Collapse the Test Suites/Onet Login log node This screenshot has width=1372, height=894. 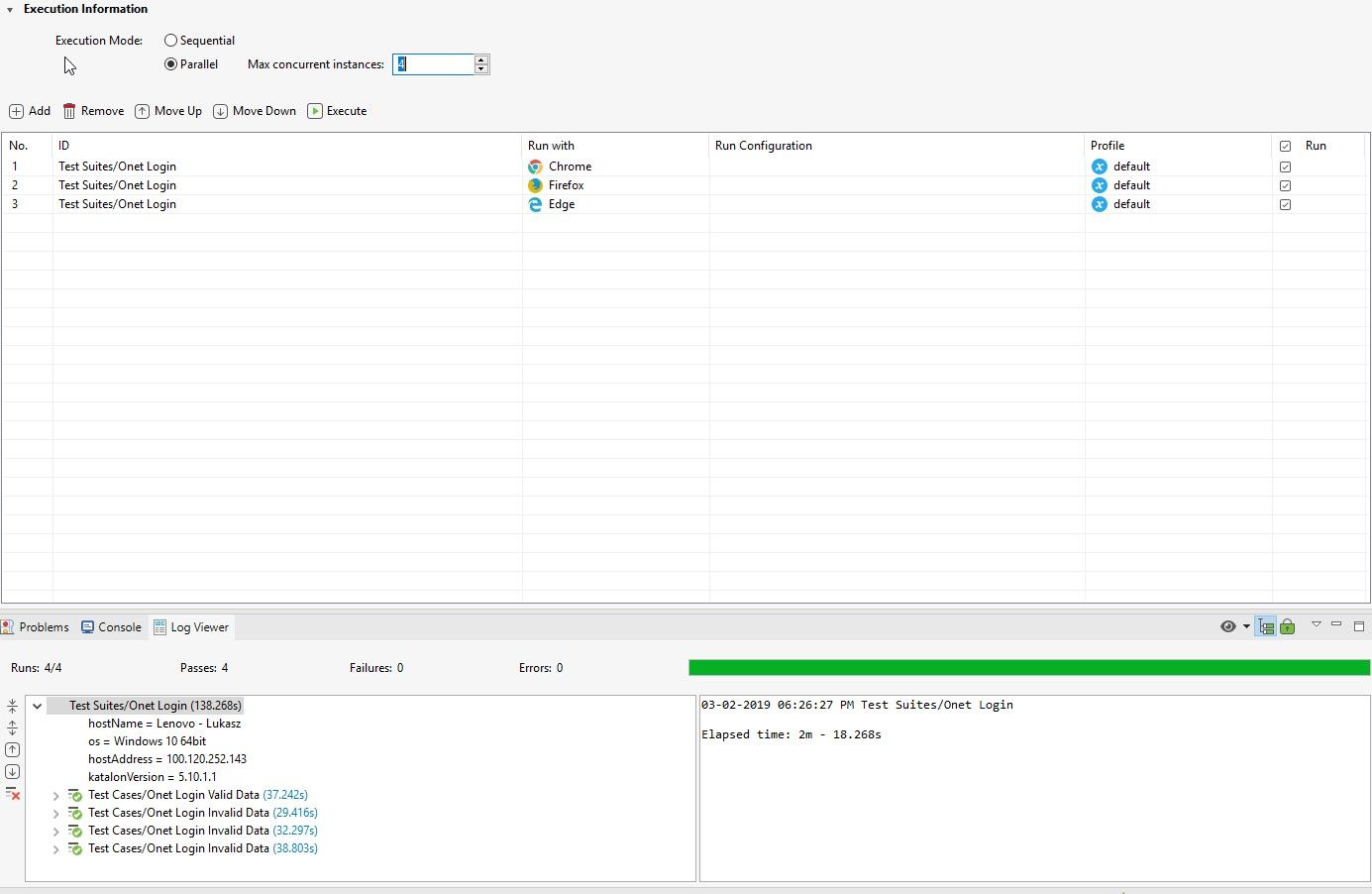[38, 706]
